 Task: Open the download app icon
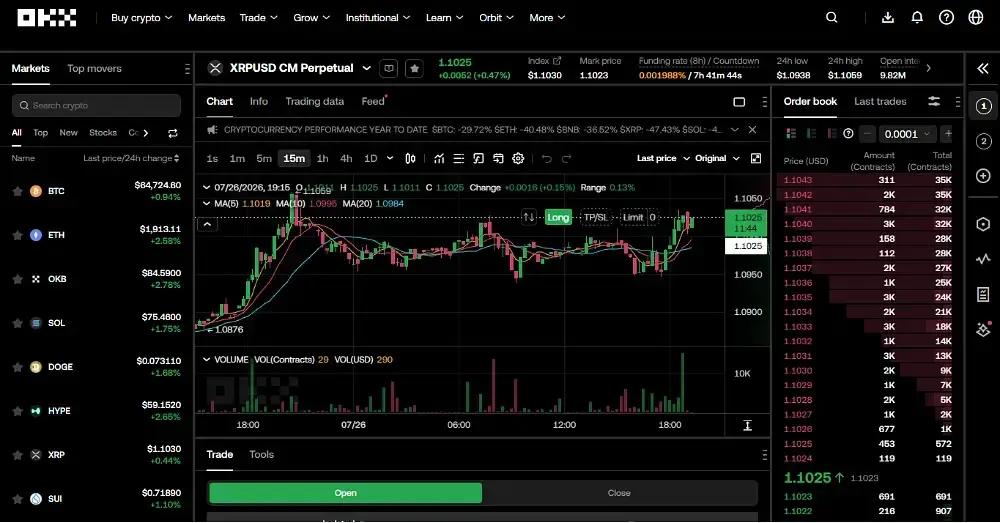[888, 18]
